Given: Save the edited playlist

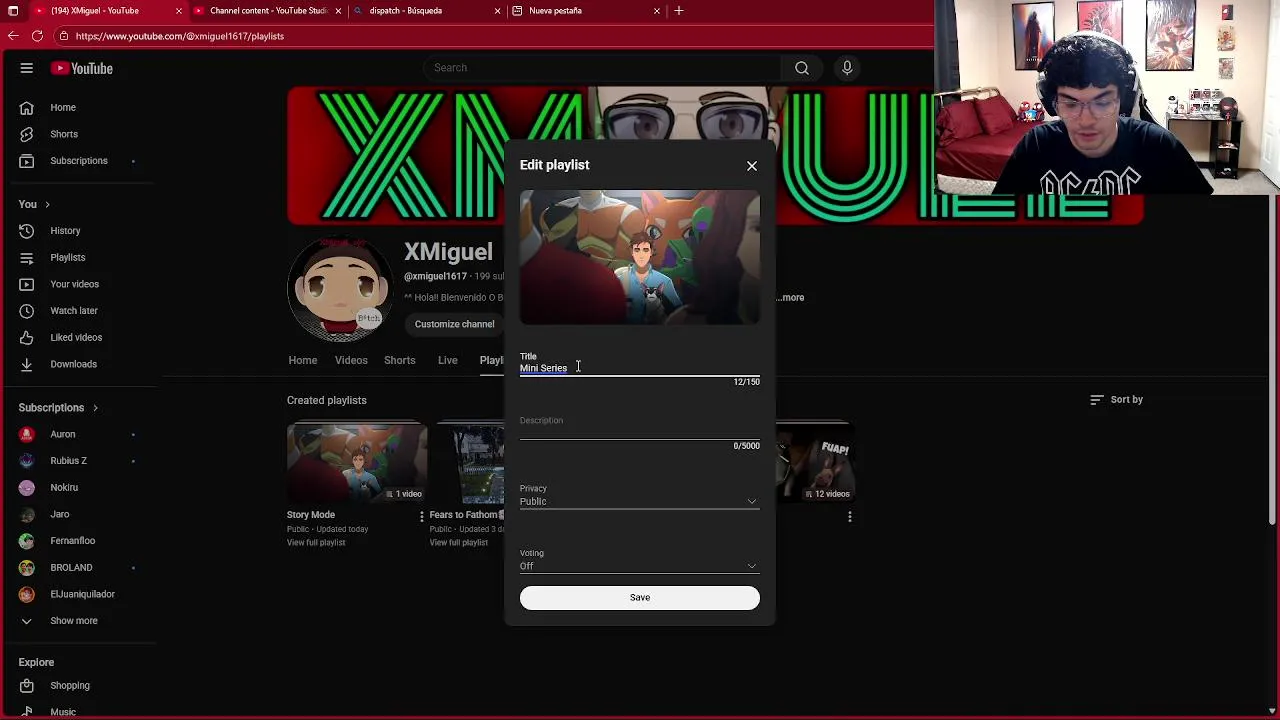Looking at the screenshot, I should [639, 598].
